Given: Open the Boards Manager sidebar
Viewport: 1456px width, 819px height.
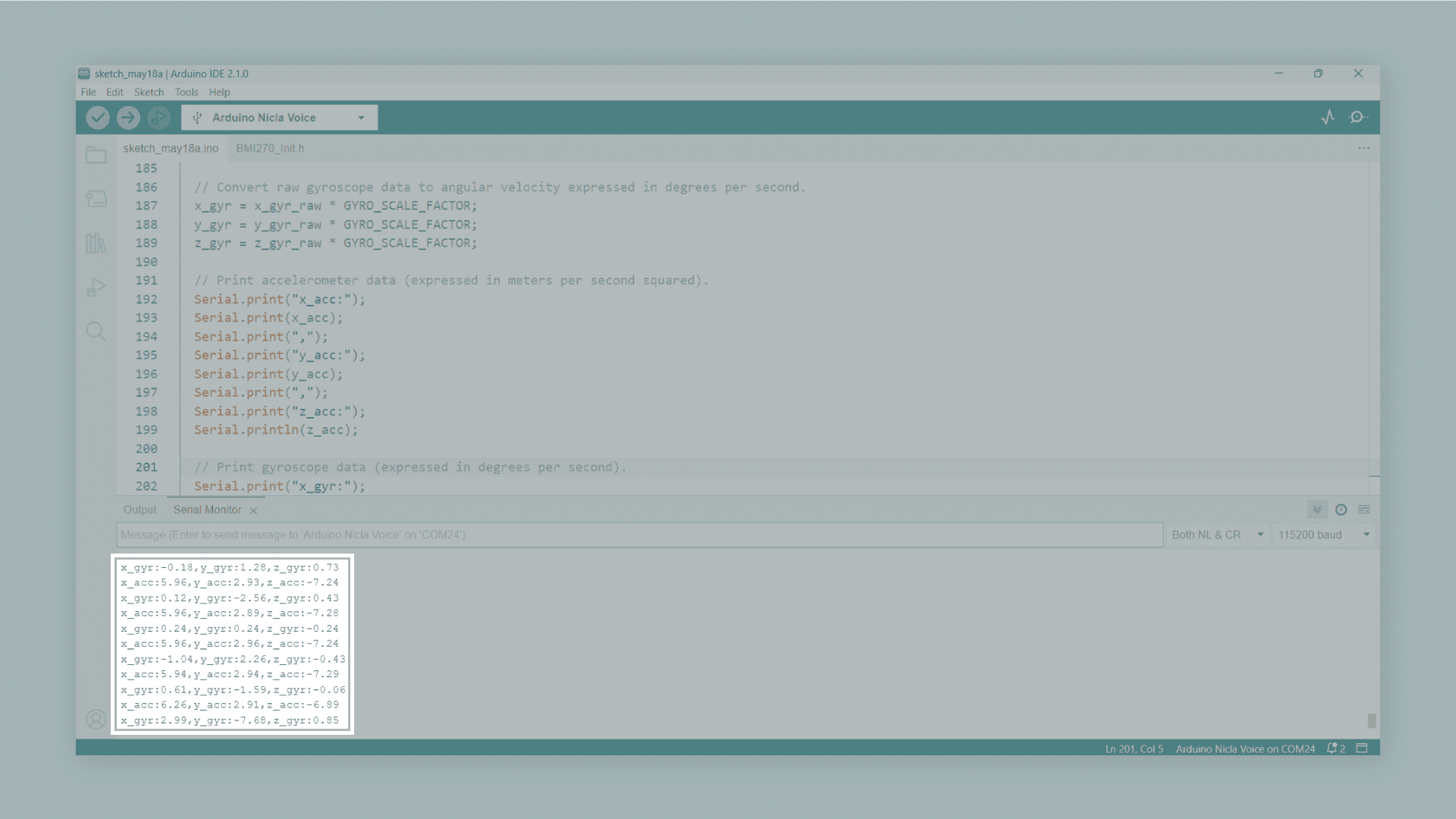Looking at the screenshot, I should pos(96,199).
